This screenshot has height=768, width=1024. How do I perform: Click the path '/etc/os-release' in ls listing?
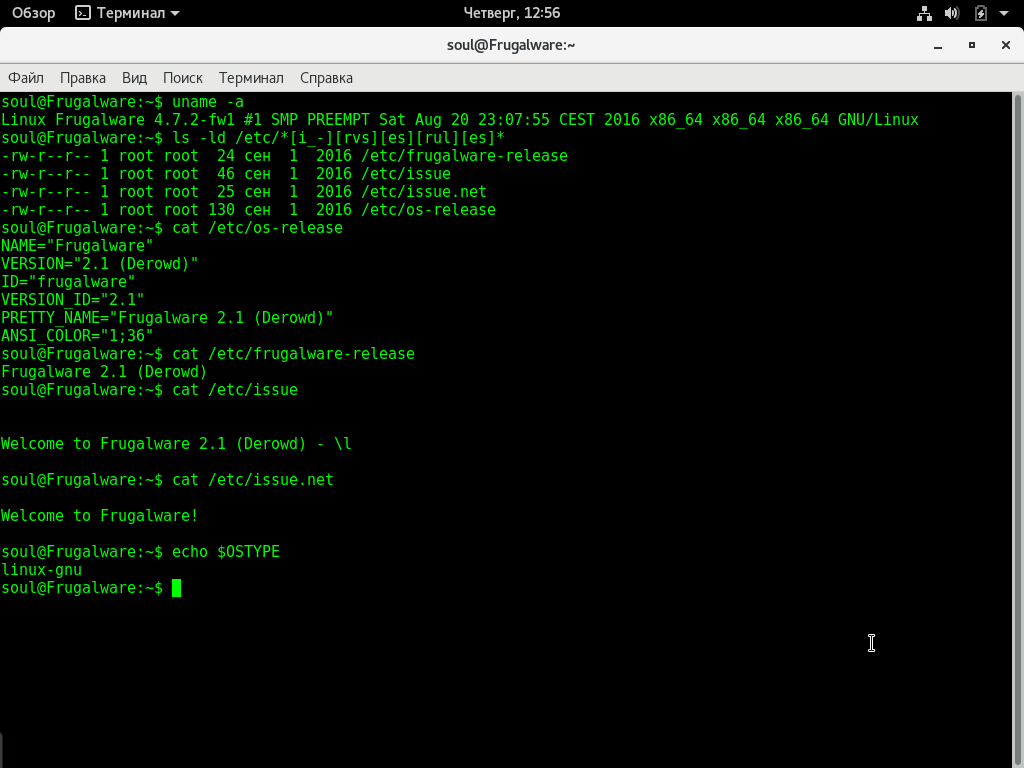pos(428,210)
